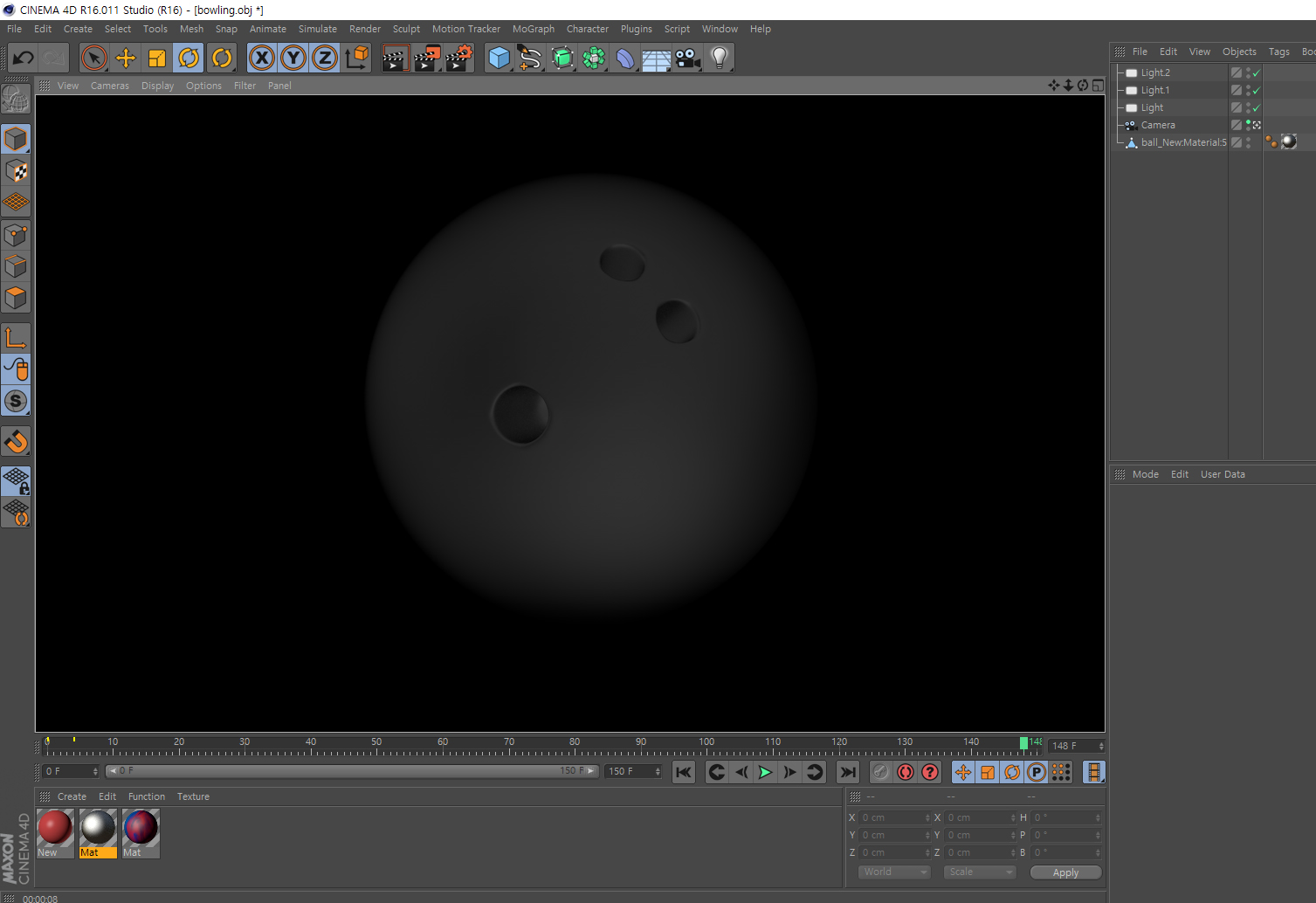The width and height of the screenshot is (1316, 903).
Task: Render to Picture Viewer
Action: (x=427, y=59)
